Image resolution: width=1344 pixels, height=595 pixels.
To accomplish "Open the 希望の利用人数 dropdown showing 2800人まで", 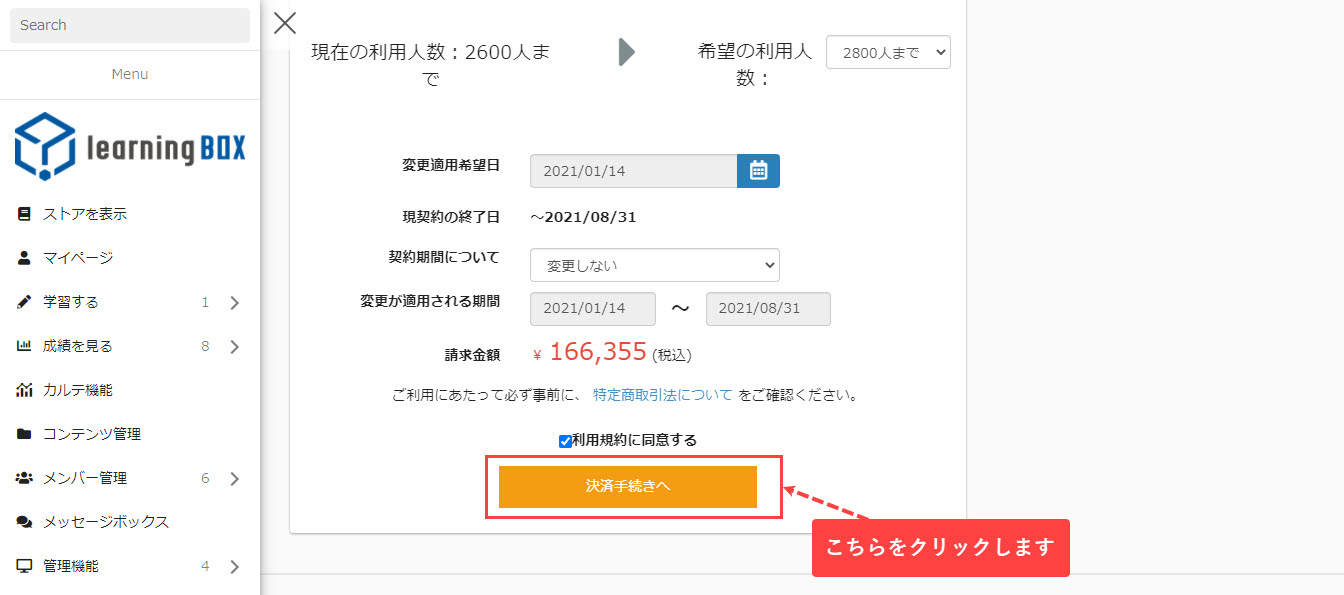I will (x=888, y=53).
